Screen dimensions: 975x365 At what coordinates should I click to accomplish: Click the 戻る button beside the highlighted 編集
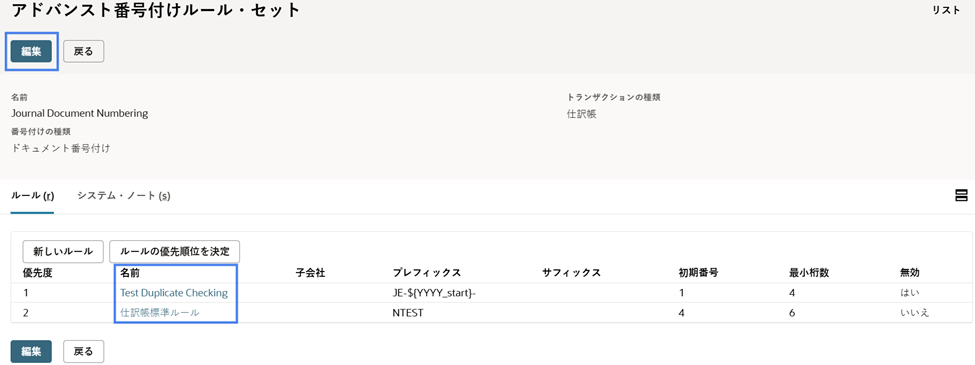[x=83, y=52]
